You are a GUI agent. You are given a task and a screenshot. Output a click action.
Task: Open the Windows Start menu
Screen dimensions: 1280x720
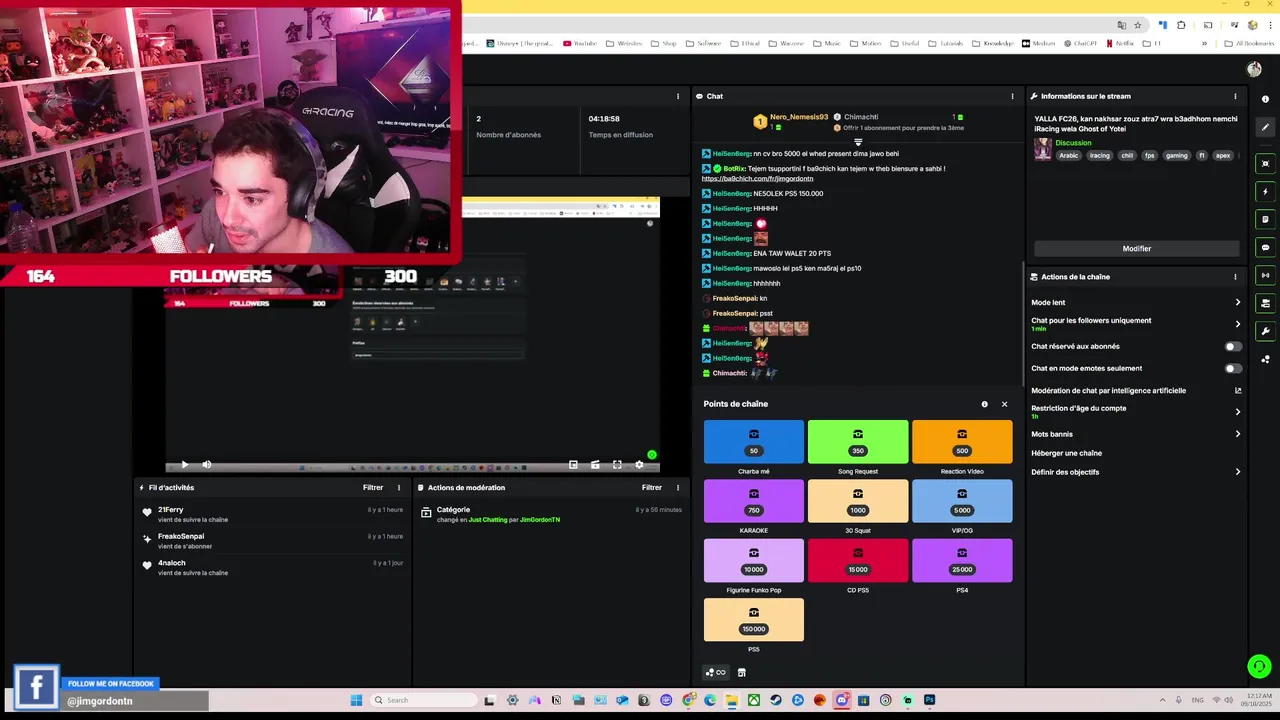click(356, 700)
